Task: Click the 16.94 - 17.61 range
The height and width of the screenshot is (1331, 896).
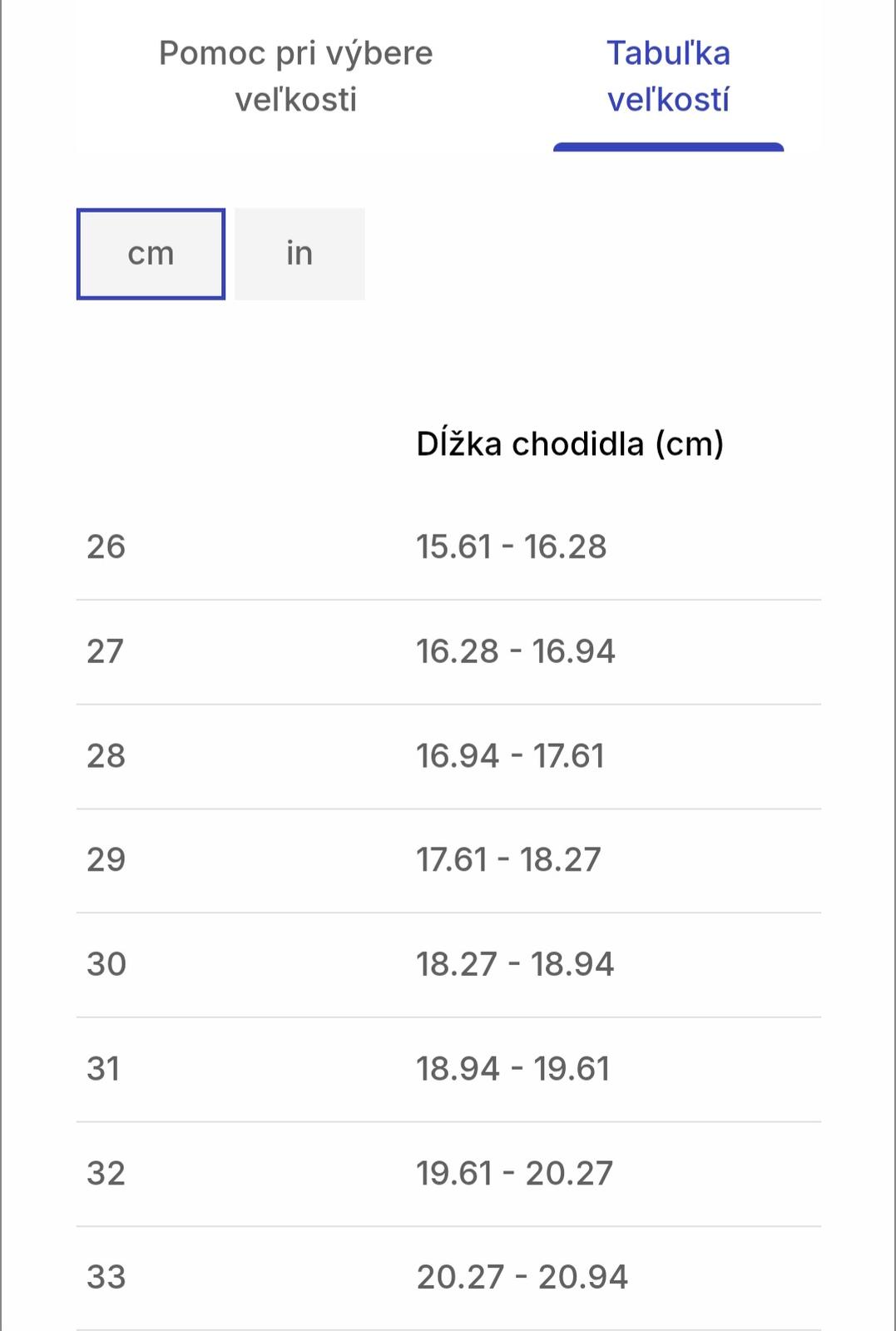Action: [510, 756]
